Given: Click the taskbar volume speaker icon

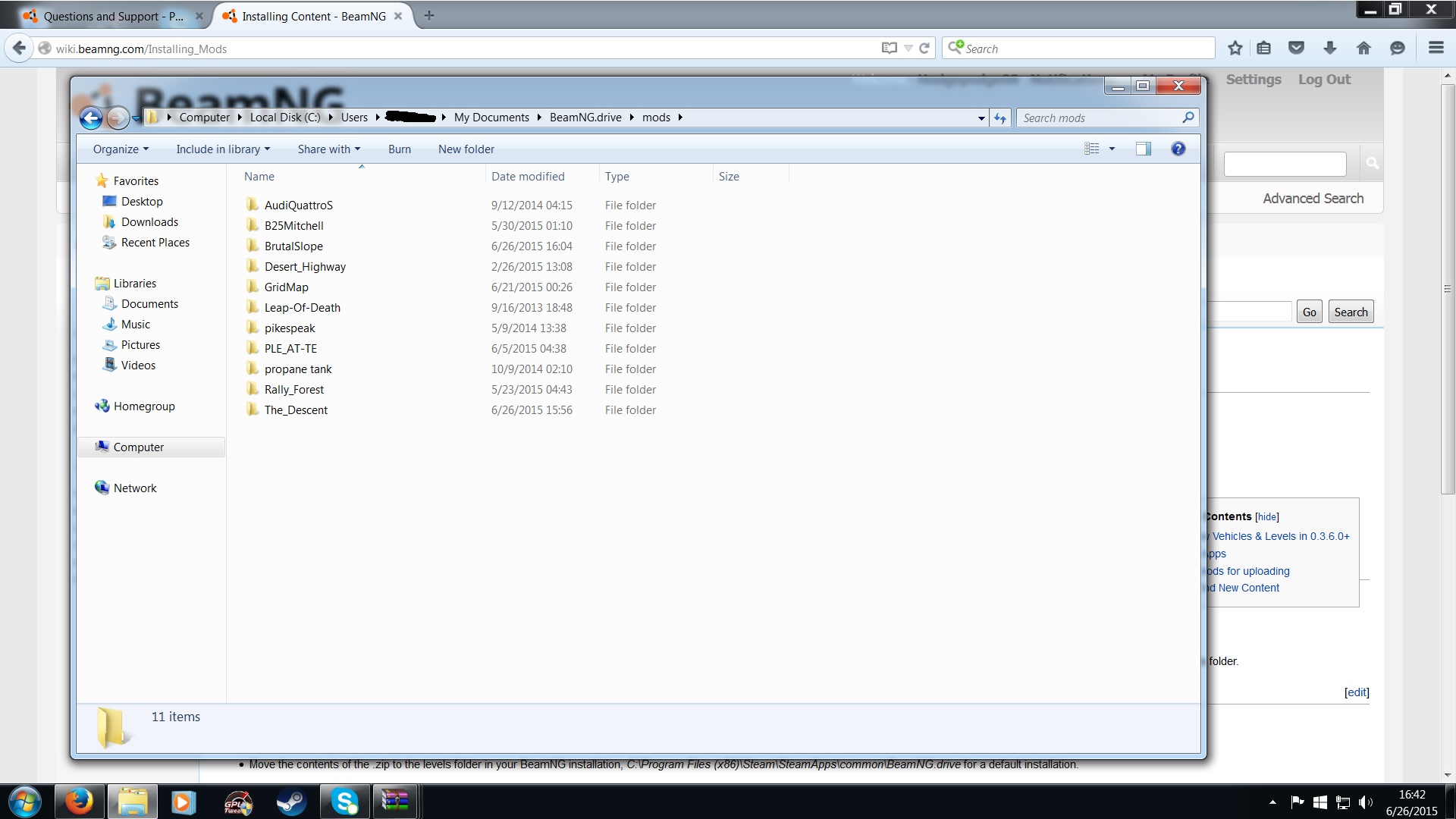Looking at the screenshot, I should (x=1366, y=802).
